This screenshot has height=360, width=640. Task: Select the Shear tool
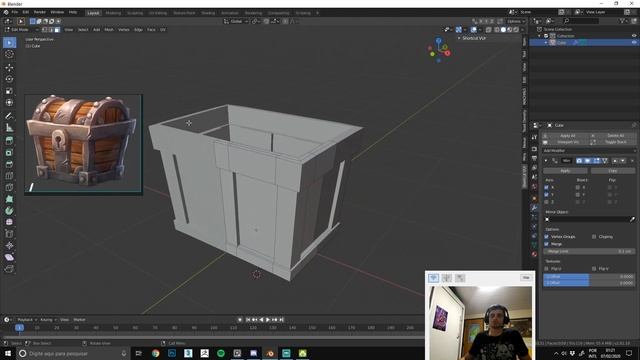[x=9, y=257]
